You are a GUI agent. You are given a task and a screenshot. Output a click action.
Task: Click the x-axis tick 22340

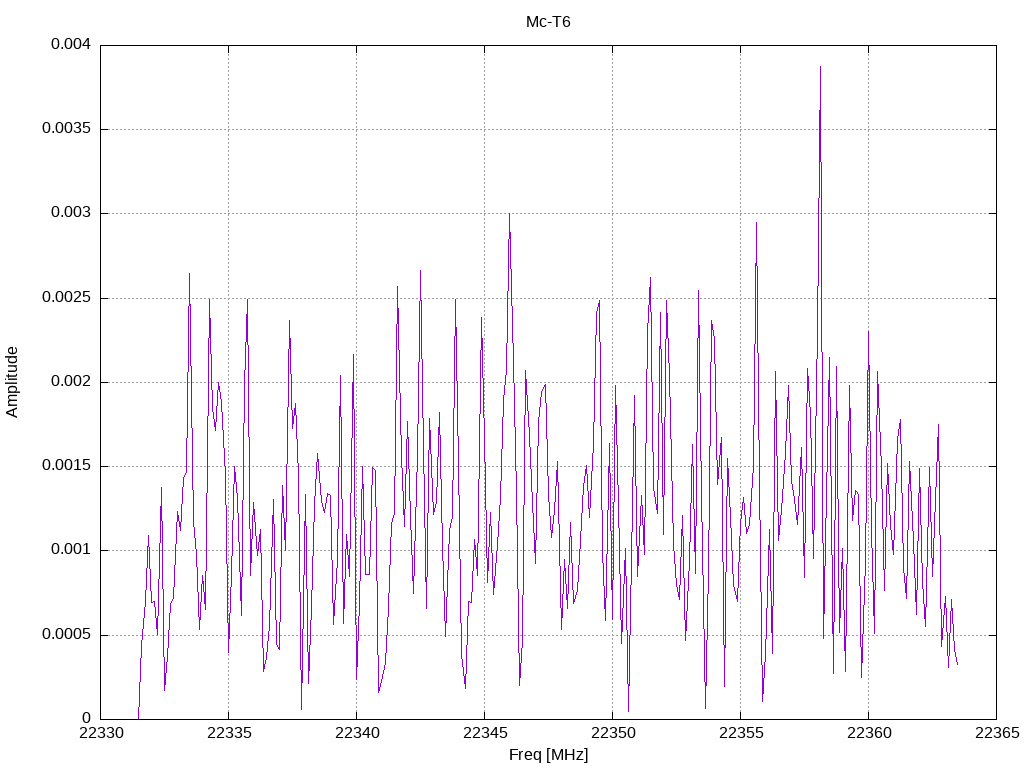pos(357,733)
